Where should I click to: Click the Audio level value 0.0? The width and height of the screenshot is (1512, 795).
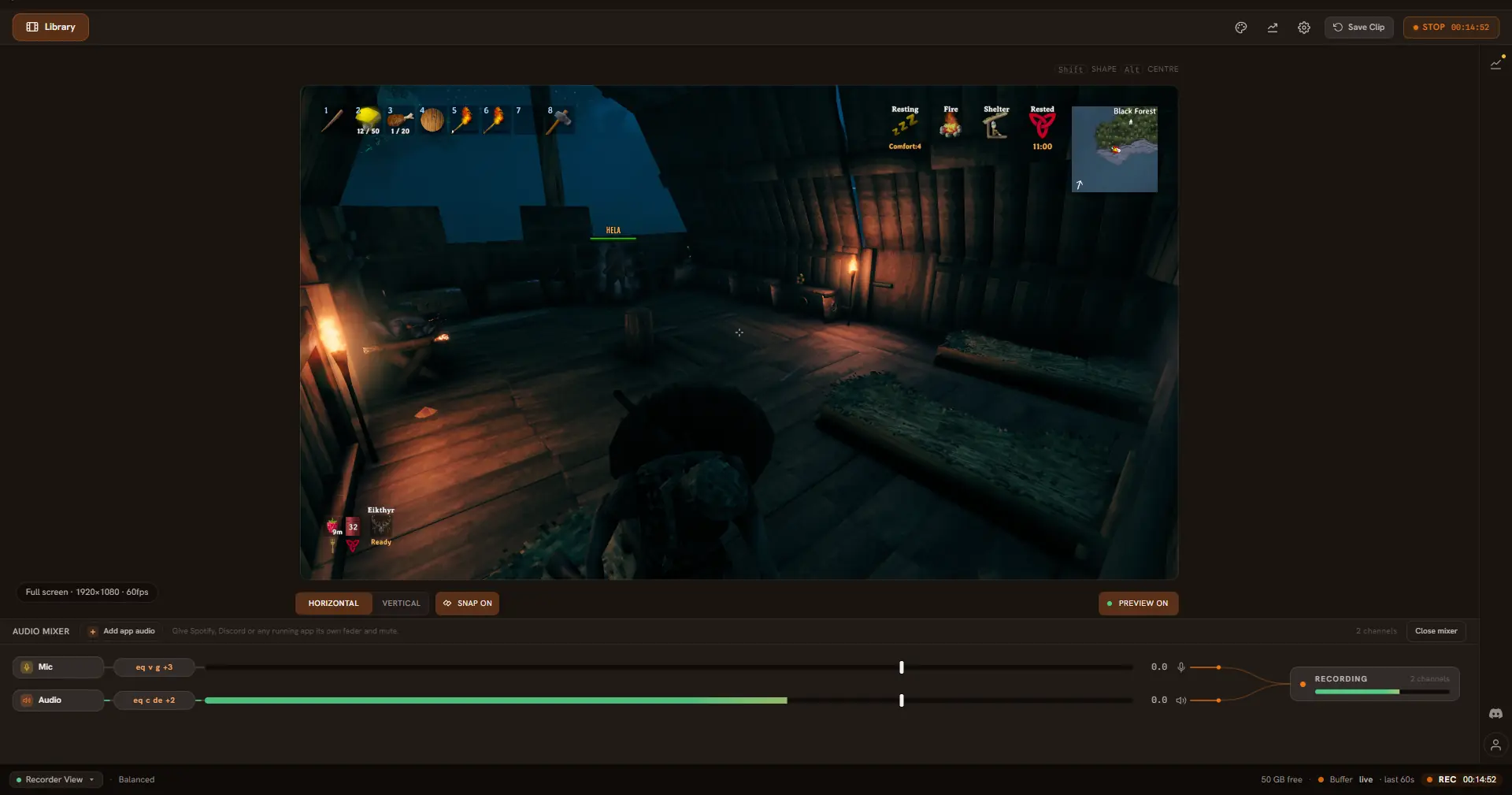(1159, 700)
